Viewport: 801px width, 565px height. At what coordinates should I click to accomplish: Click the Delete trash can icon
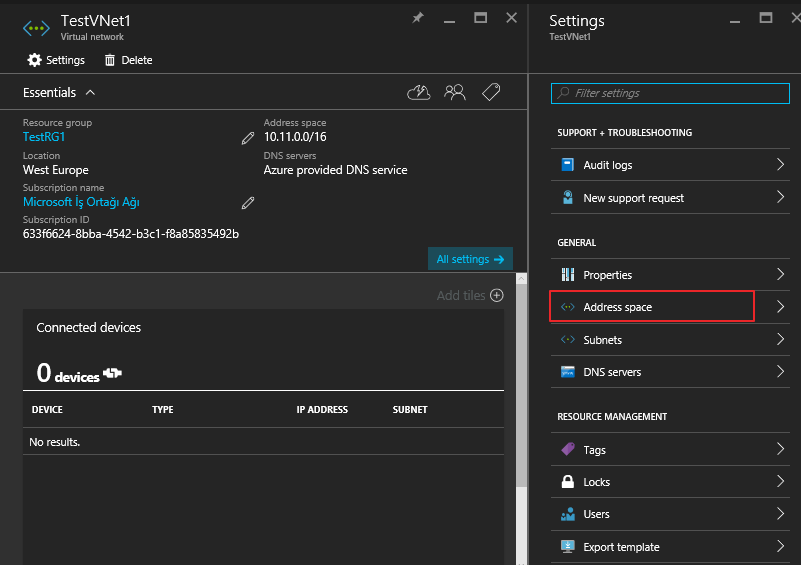(110, 60)
